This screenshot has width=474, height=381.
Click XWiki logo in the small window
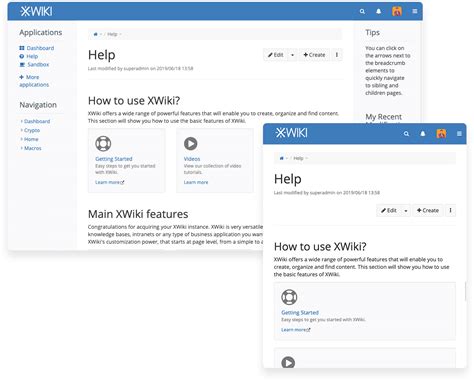pyautogui.click(x=291, y=133)
